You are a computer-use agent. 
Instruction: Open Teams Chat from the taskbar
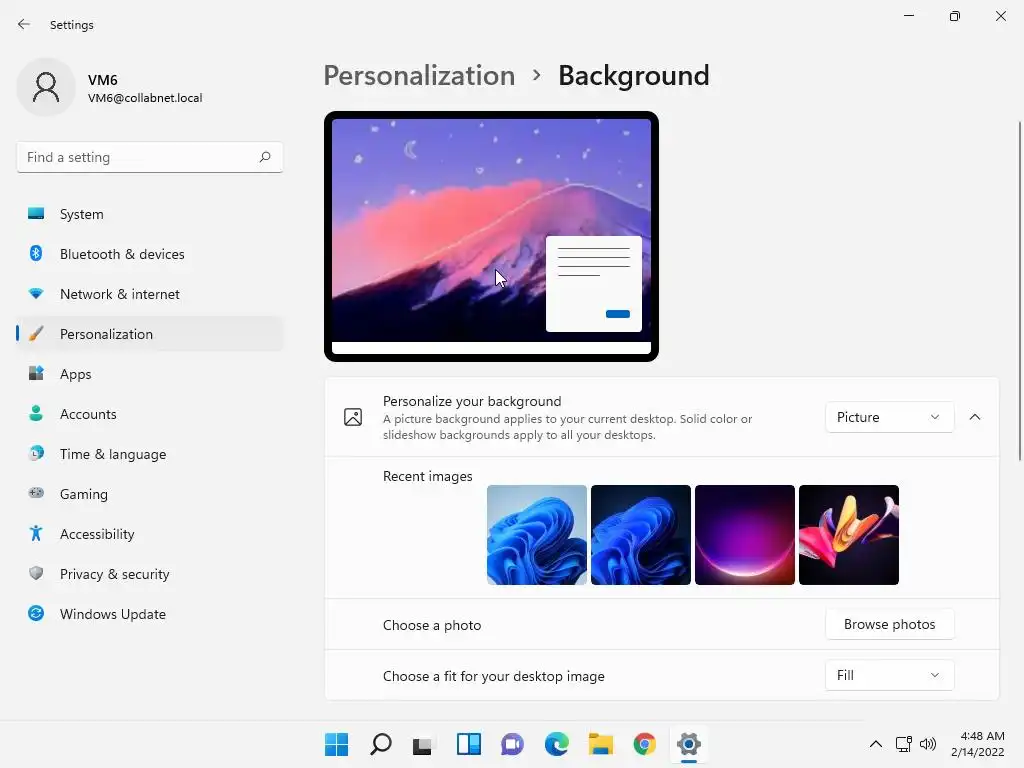pos(512,744)
